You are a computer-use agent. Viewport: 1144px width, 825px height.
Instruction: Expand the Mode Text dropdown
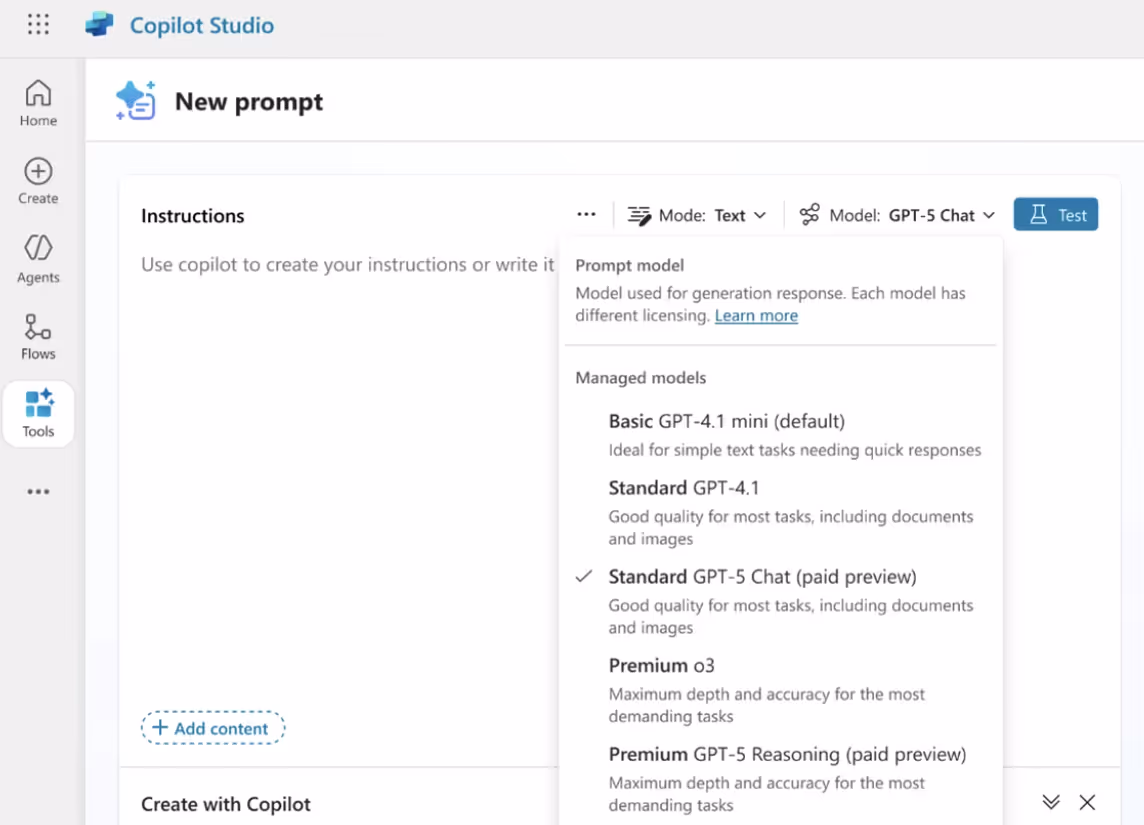point(697,215)
